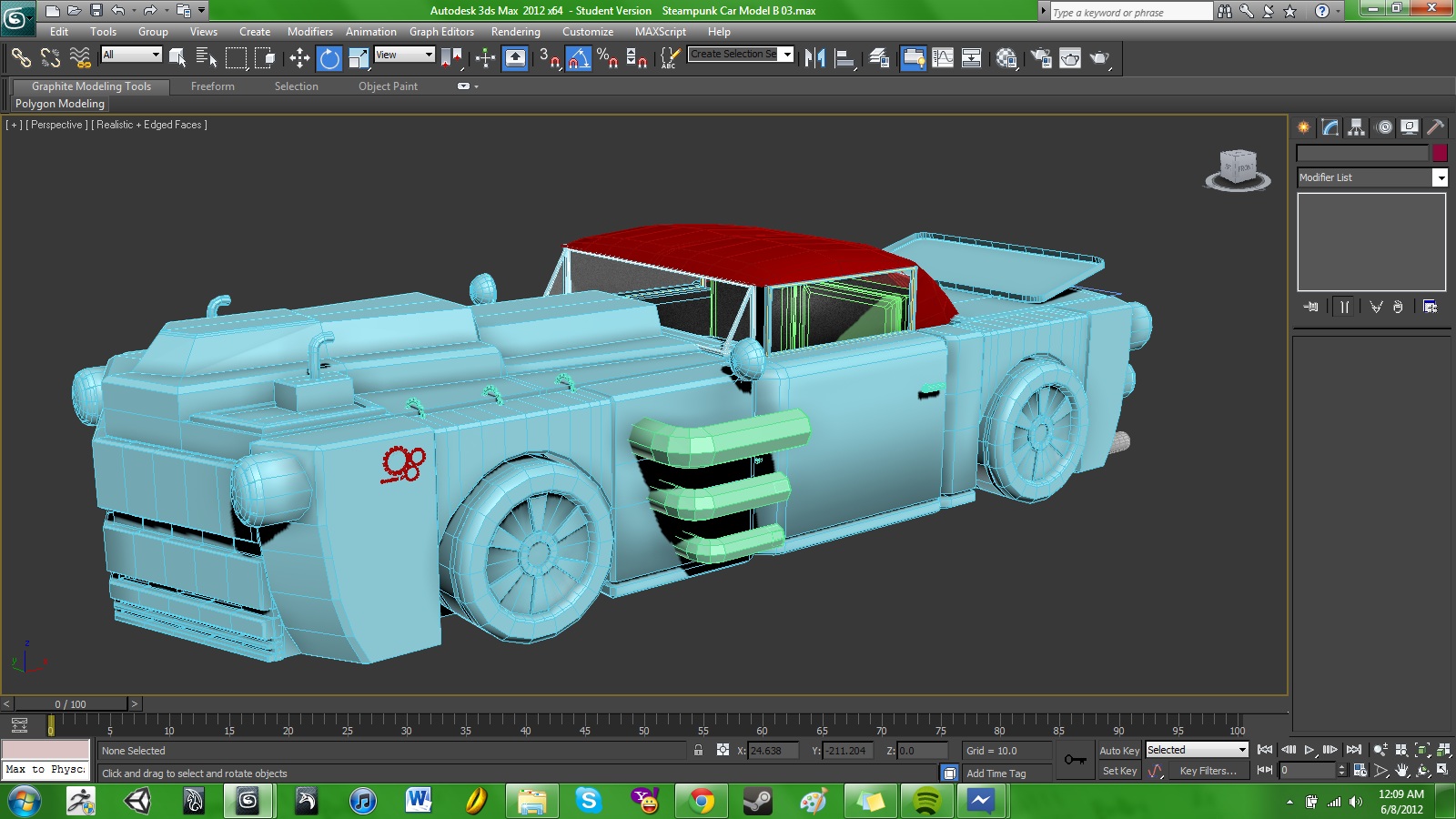This screenshot has height=819, width=1456.
Task: Enable the Auto Key animation toggle
Action: pyautogui.click(x=1119, y=750)
